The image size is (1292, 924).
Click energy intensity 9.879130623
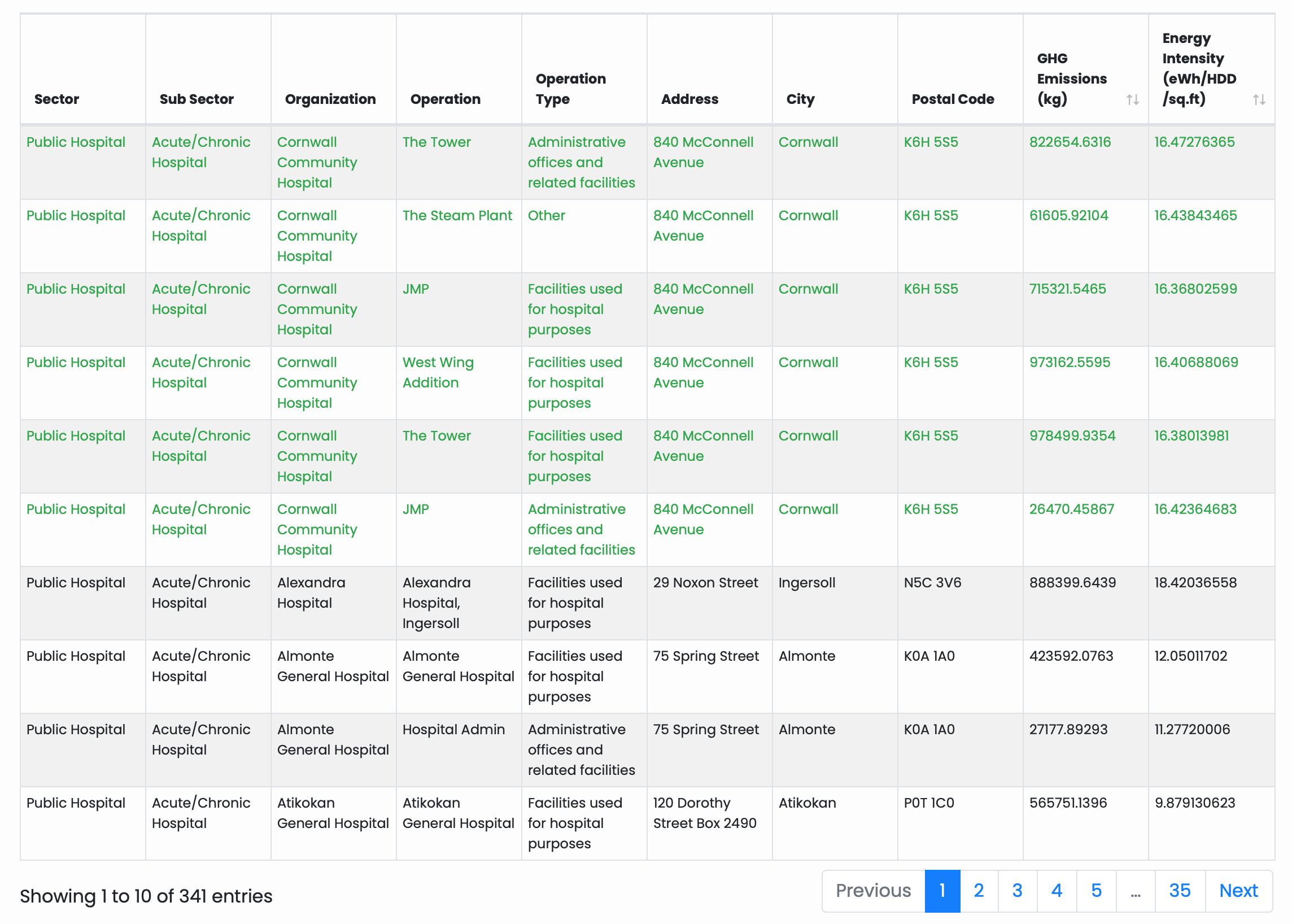coord(1195,803)
